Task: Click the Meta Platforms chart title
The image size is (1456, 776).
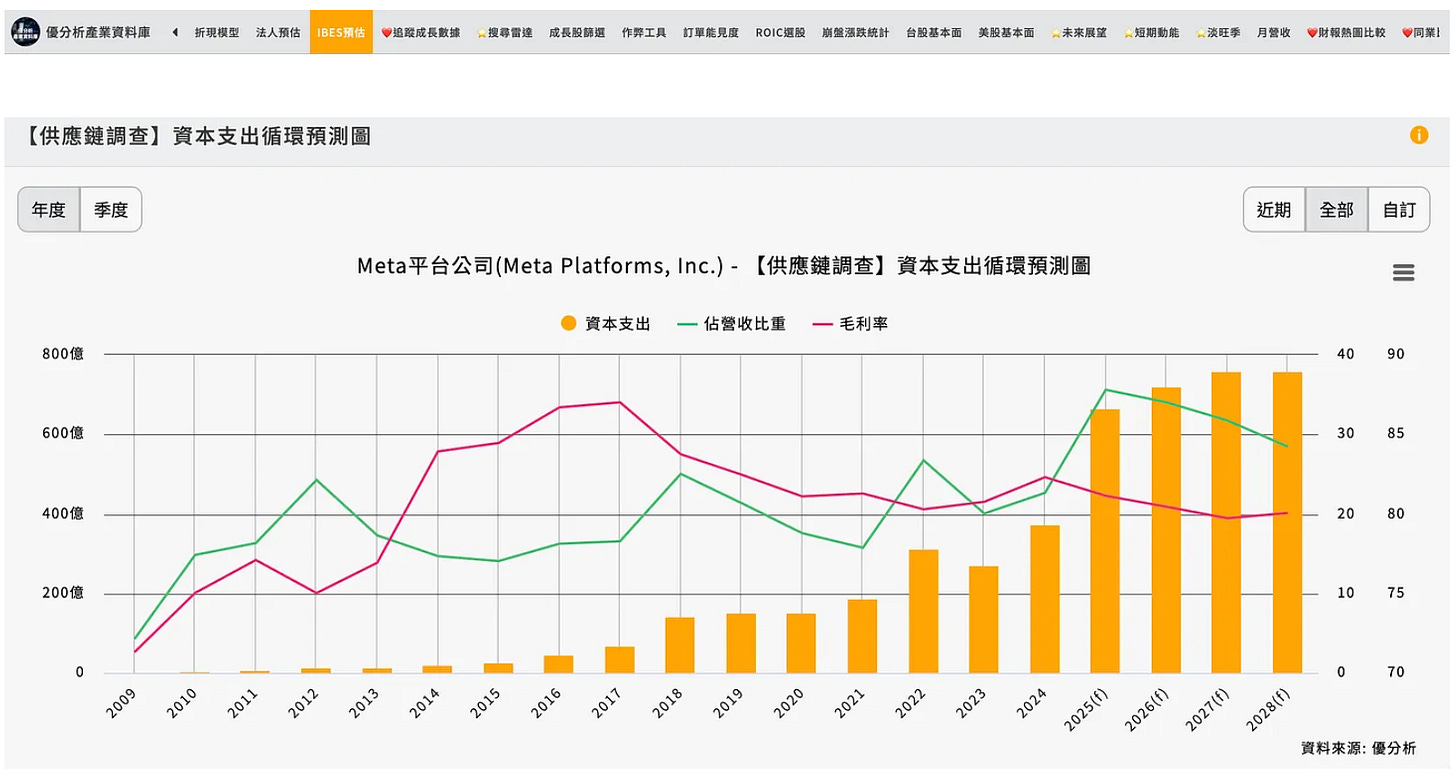Action: coord(723,266)
